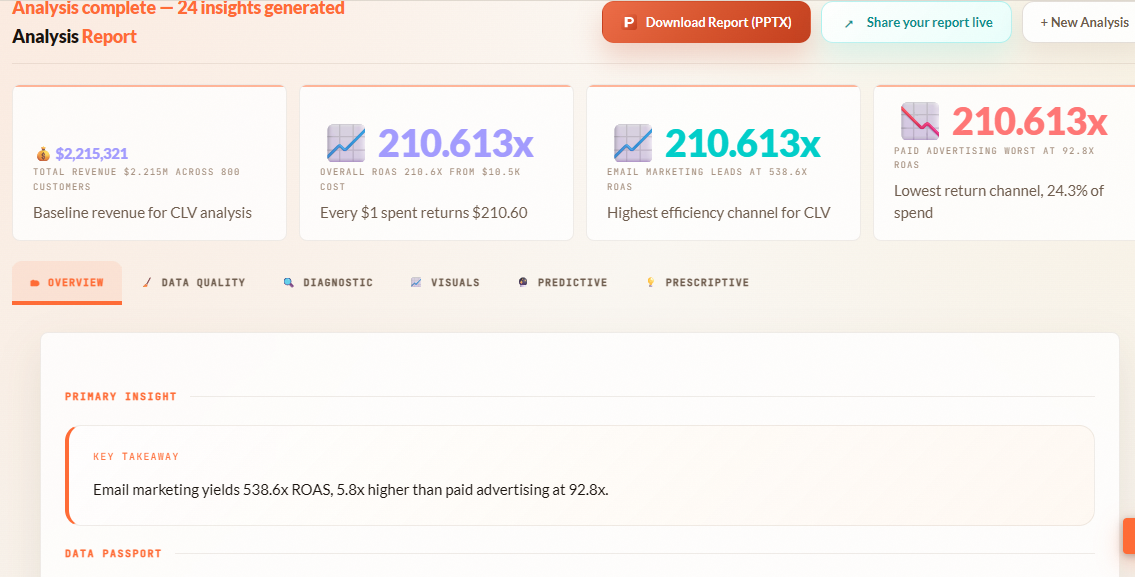This screenshot has width=1135, height=577.
Task: Click 'Lowest return channel, 24.3% of spend'
Action: pyautogui.click(x=999, y=202)
